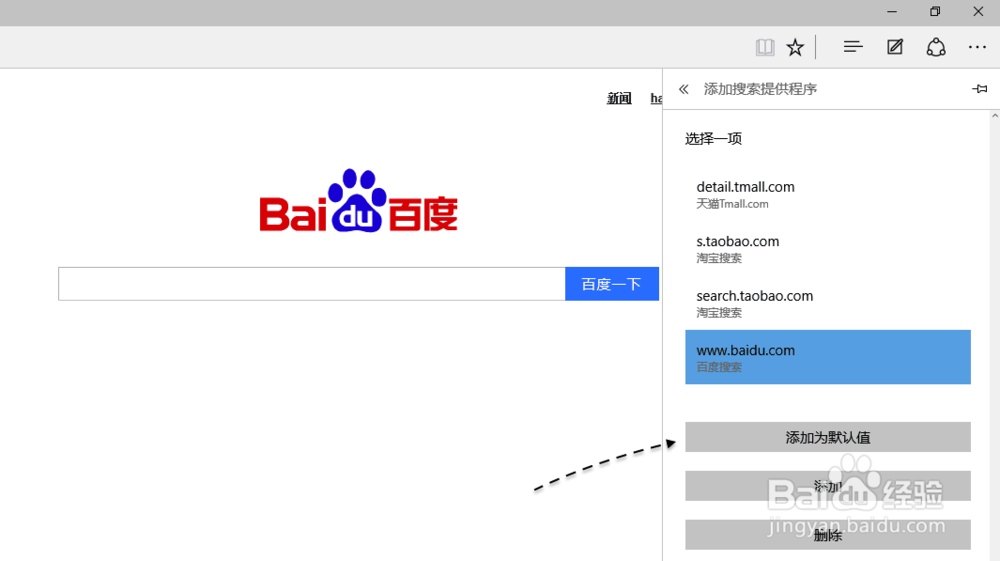Close the browser window

pyautogui.click(x=978, y=11)
